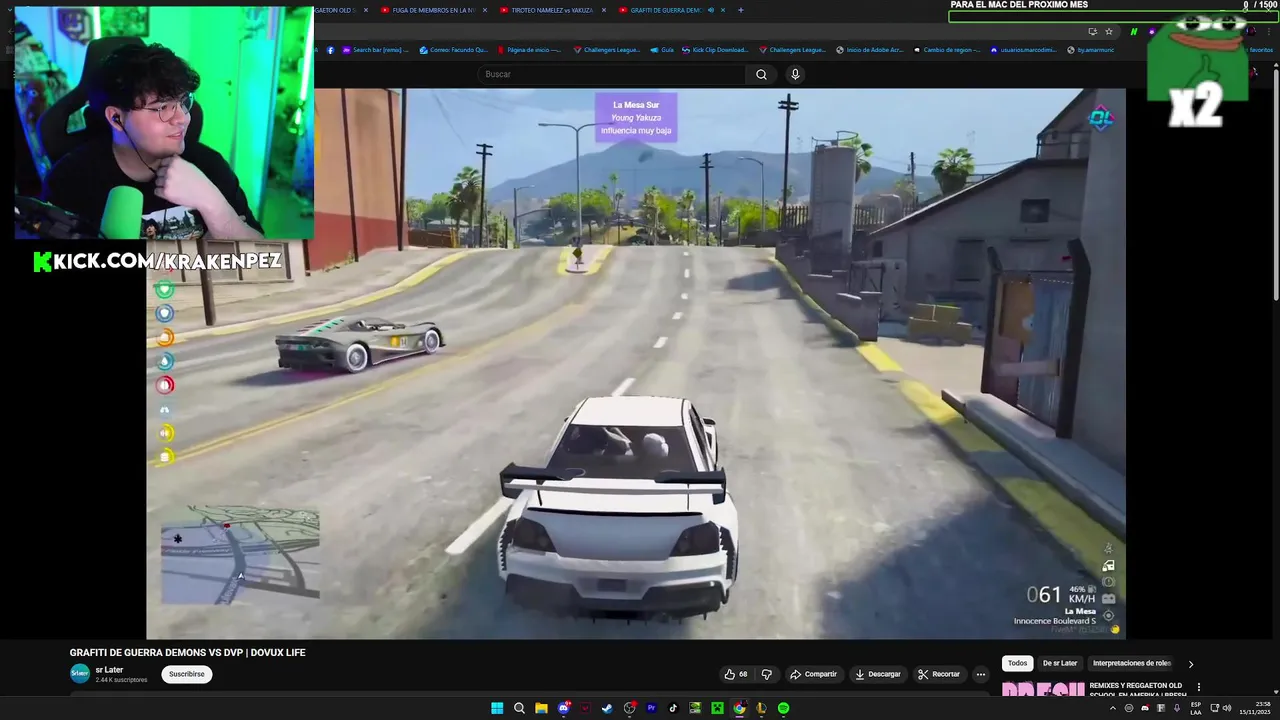
Task: Open the three-dot more actions menu
Action: 980,674
